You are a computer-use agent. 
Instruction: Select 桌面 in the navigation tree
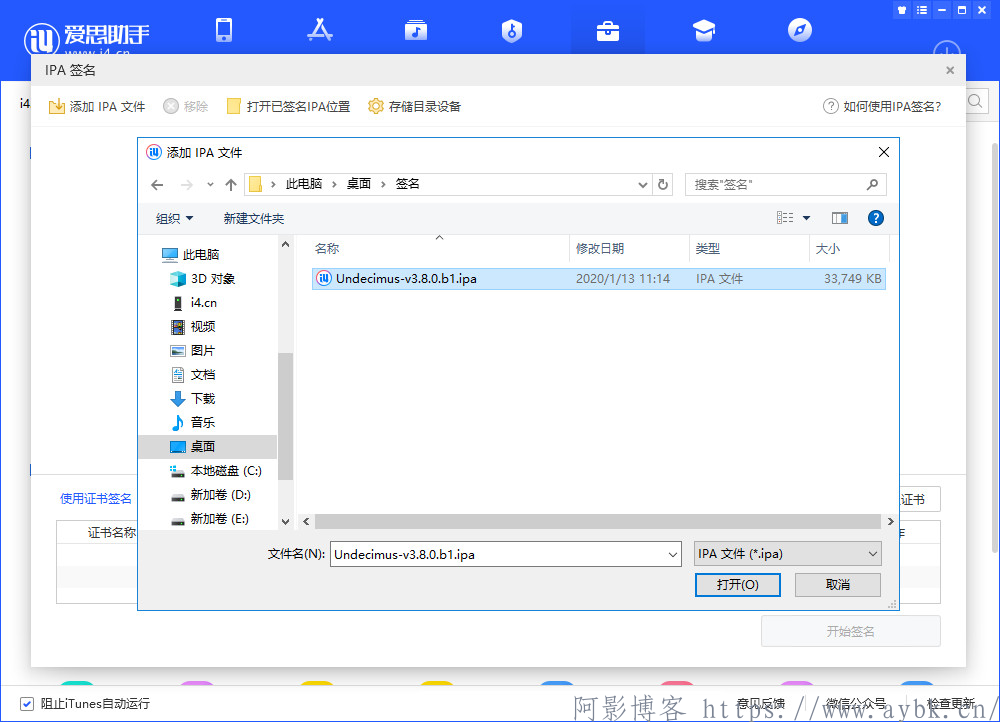[x=207, y=446]
